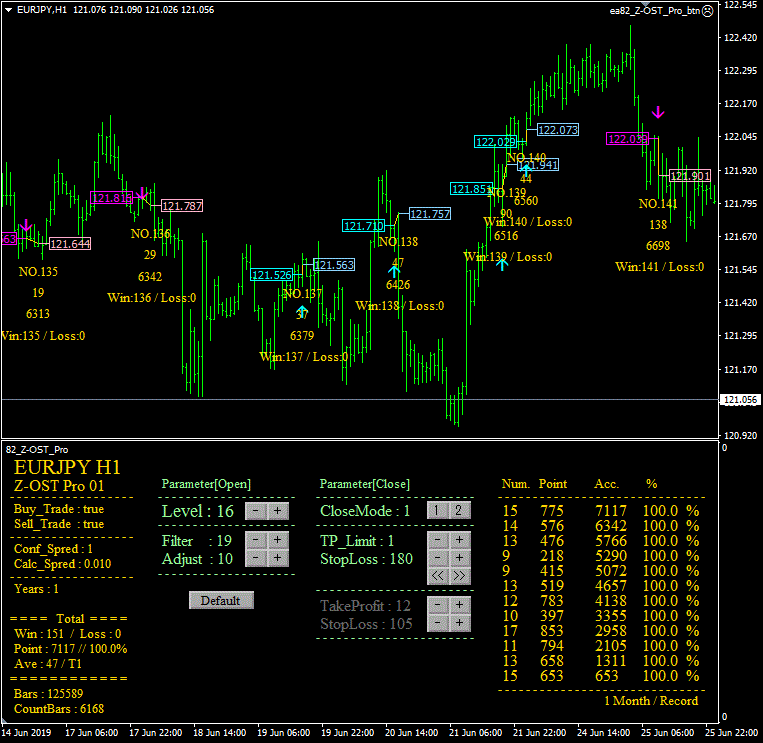Increase TP_Limit with plus button

459,540
